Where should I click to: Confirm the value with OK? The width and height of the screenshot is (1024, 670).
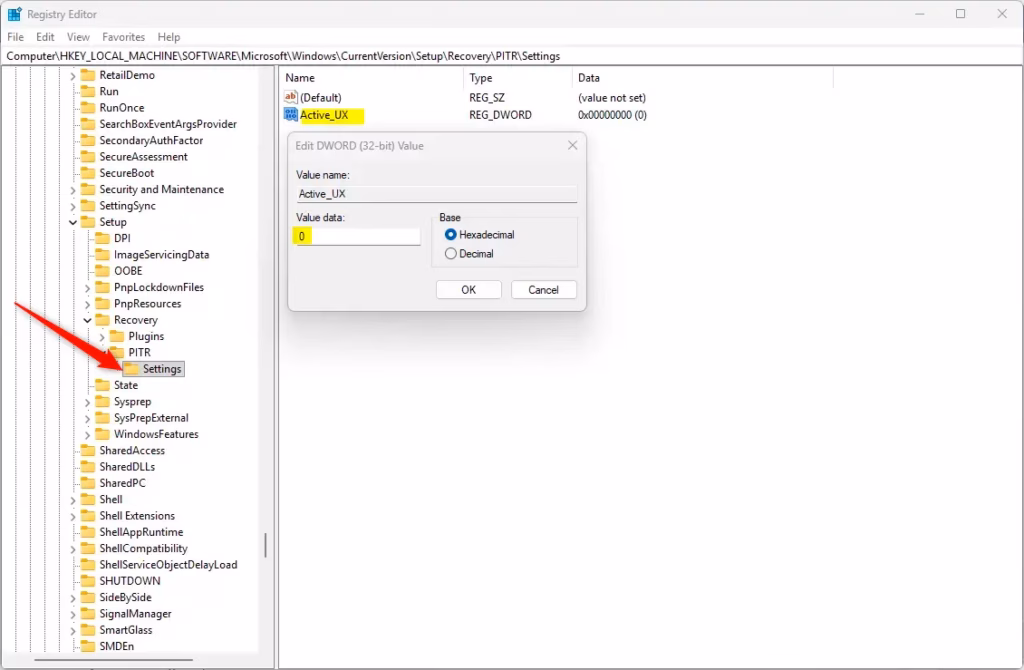468,289
